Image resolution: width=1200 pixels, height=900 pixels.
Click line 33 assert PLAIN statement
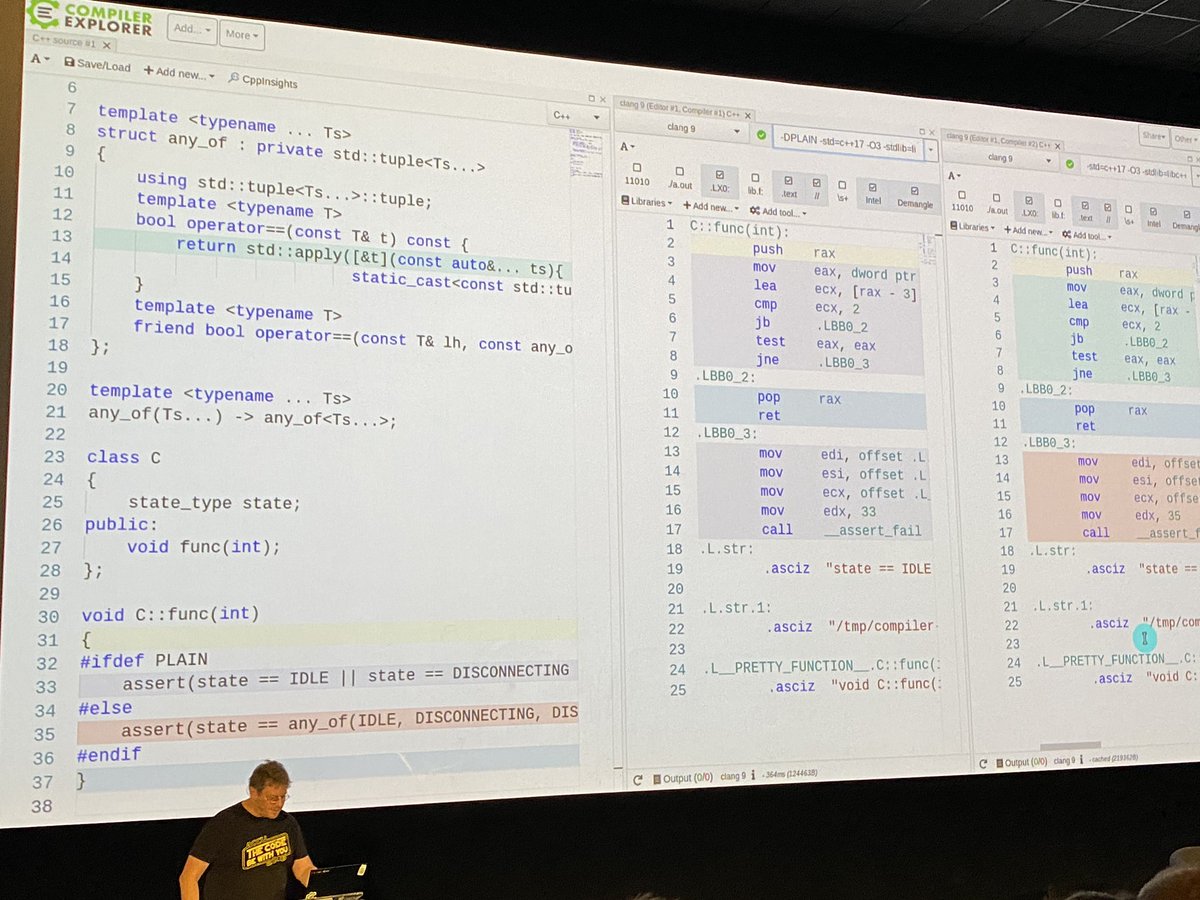pos(346,680)
